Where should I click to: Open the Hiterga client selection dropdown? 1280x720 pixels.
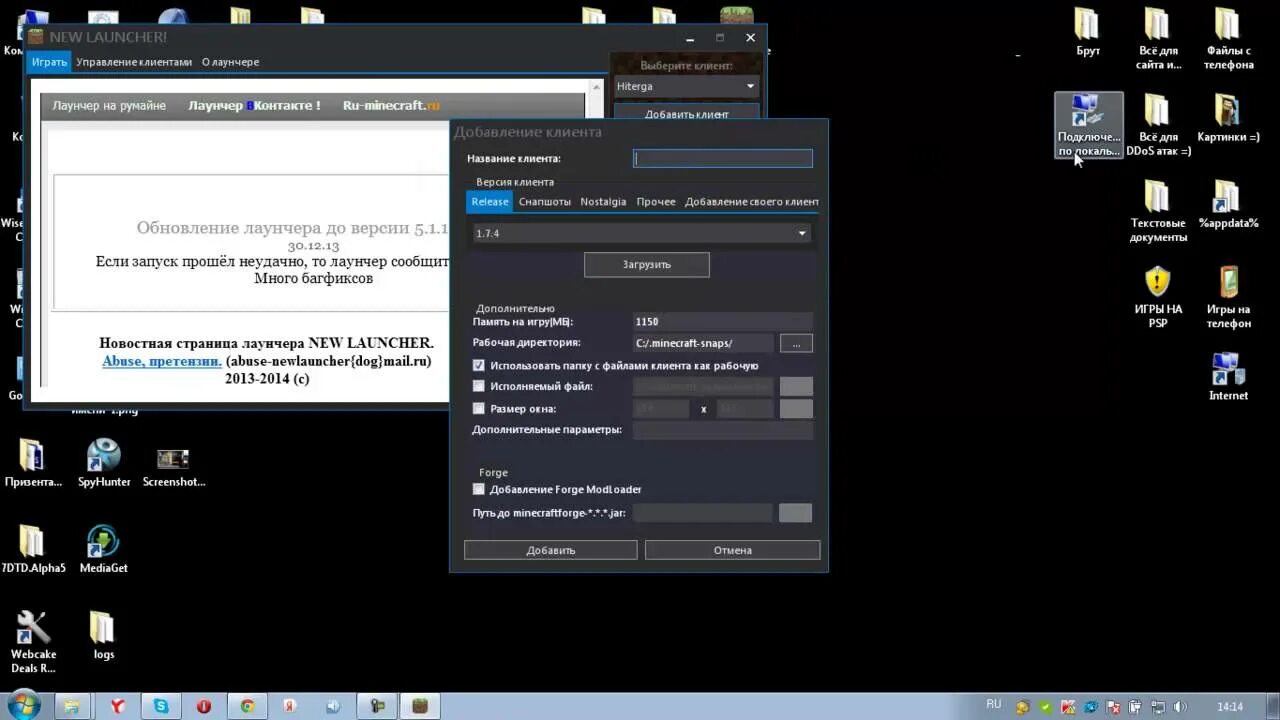686,86
